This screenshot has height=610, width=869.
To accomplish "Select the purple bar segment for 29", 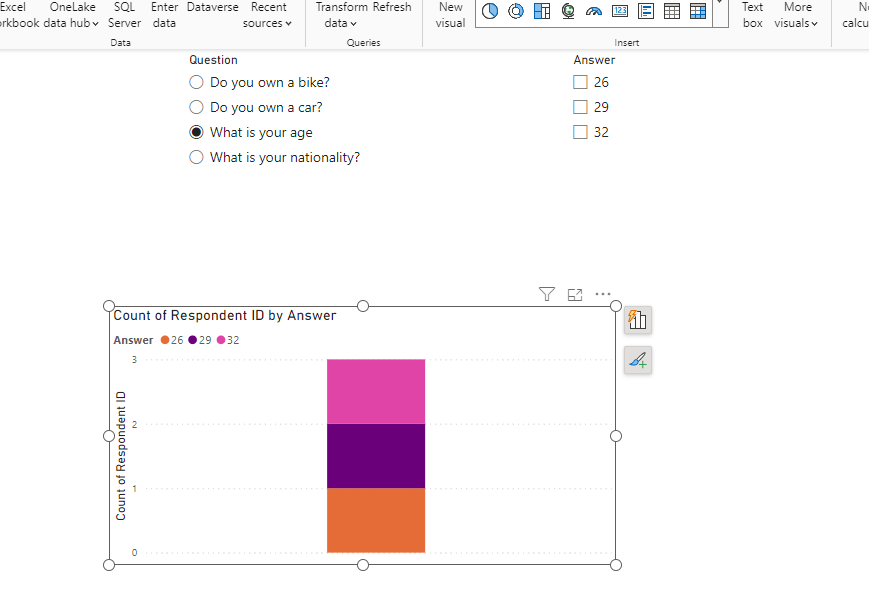I will pos(376,456).
